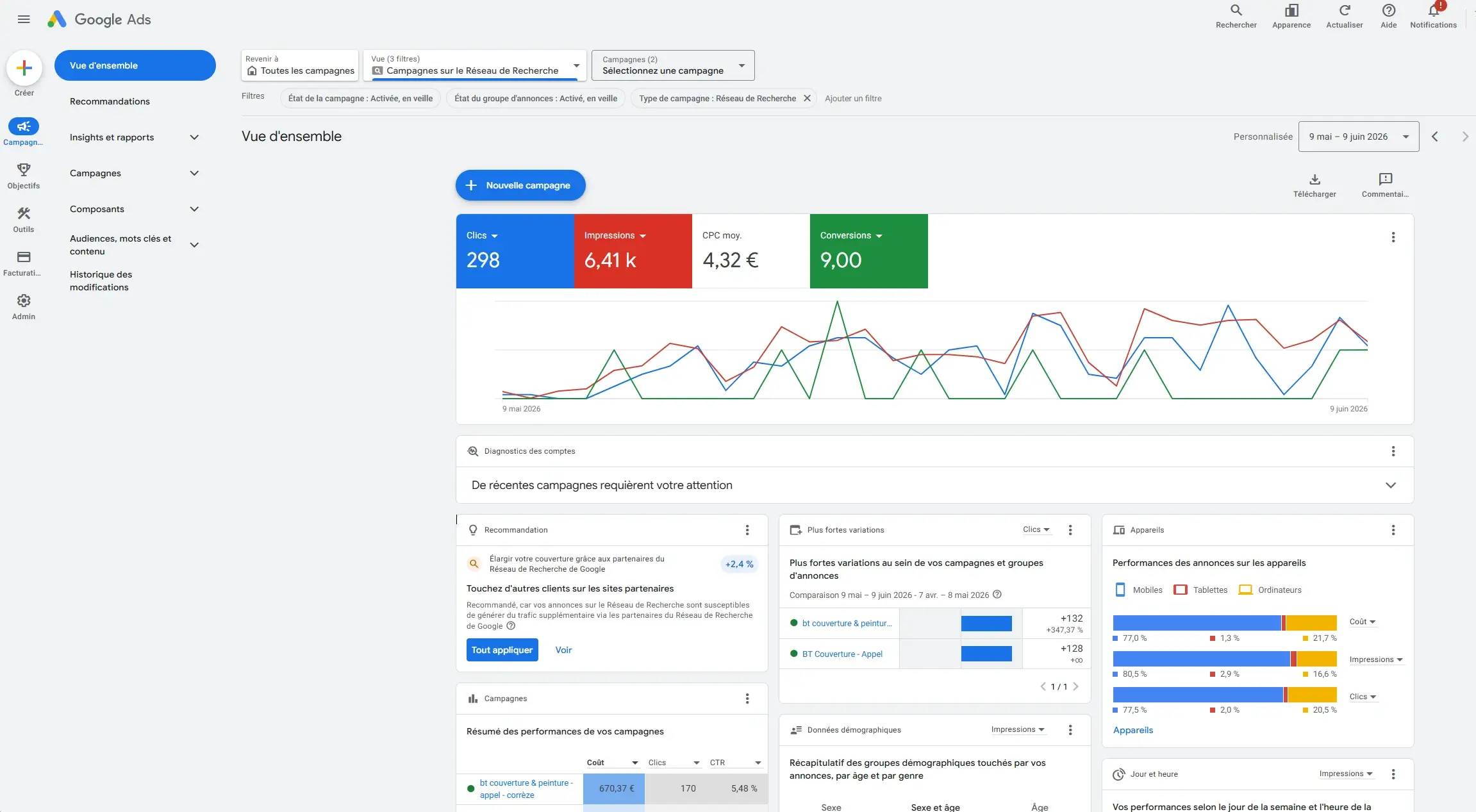Image resolution: width=1476 pixels, height=812 pixels.
Task: Open the Vue (3 filtres) dropdown
Action: [x=475, y=65]
